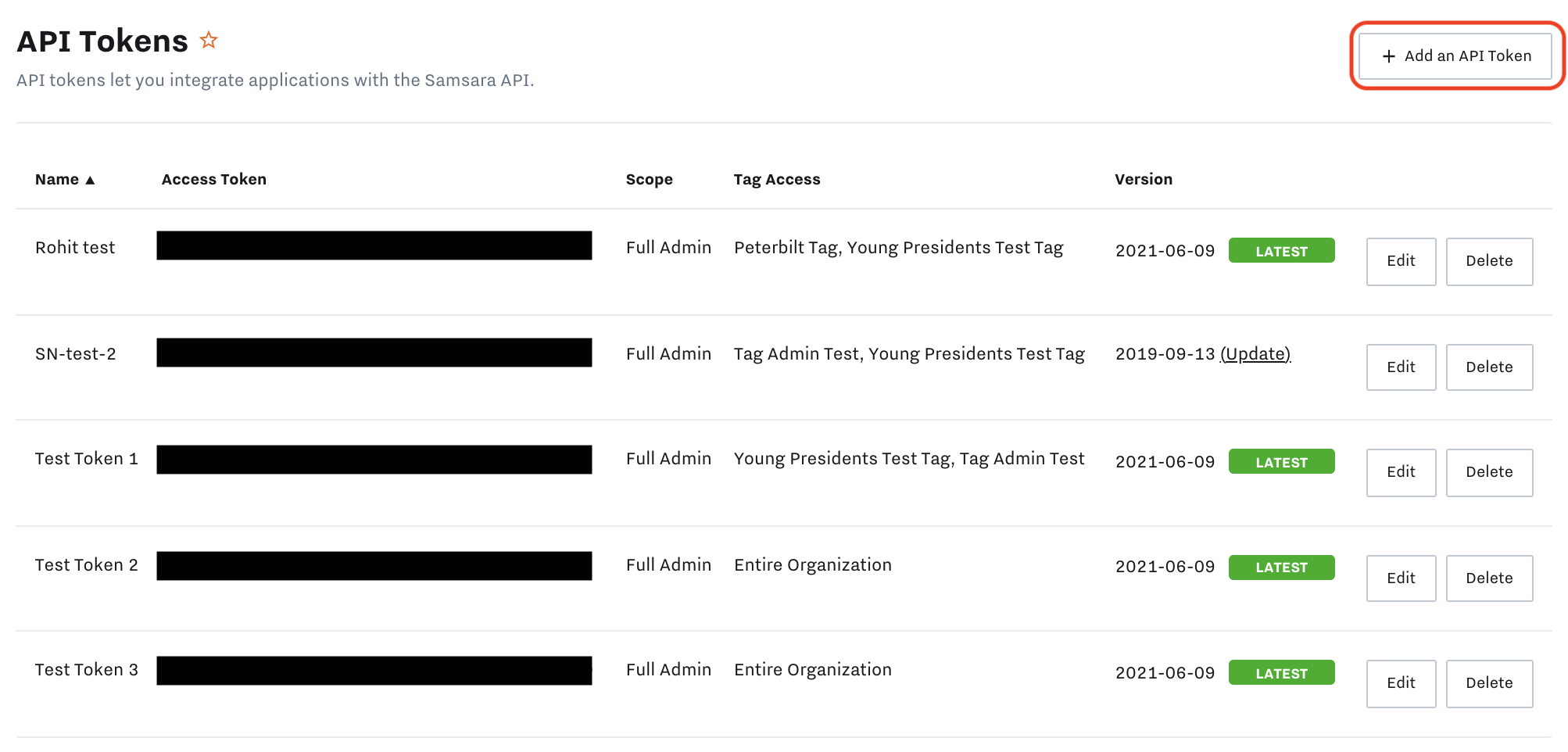Click the favorite star next to API Tokens
The height and width of the screenshot is (752, 1568).
coord(209,40)
